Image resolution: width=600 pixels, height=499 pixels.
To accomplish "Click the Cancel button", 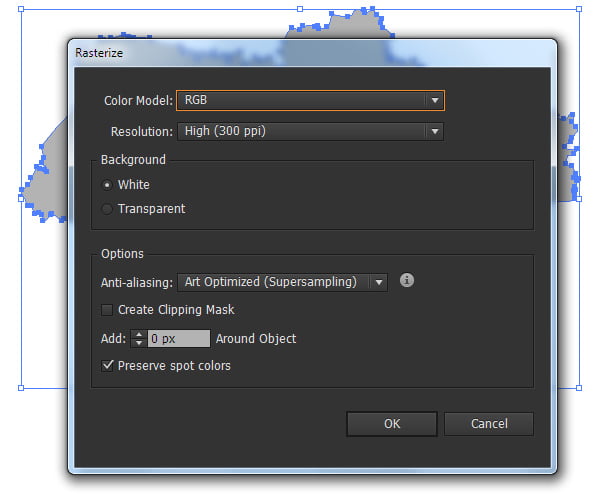I will pos(489,424).
